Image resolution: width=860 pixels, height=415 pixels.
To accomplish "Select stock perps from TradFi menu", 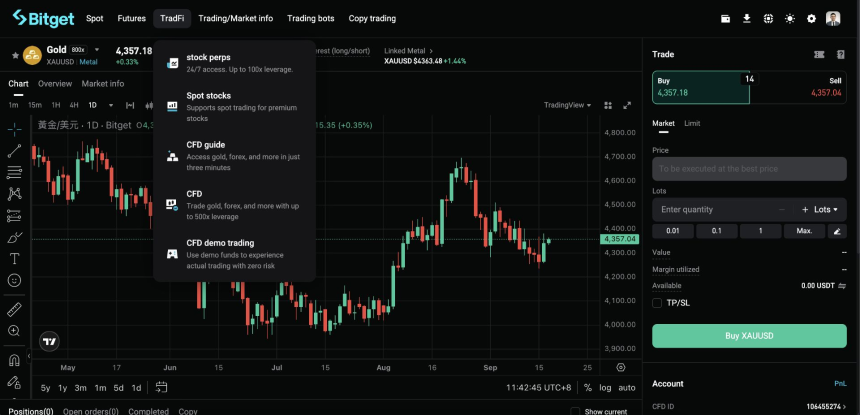I will [x=234, y=63].
